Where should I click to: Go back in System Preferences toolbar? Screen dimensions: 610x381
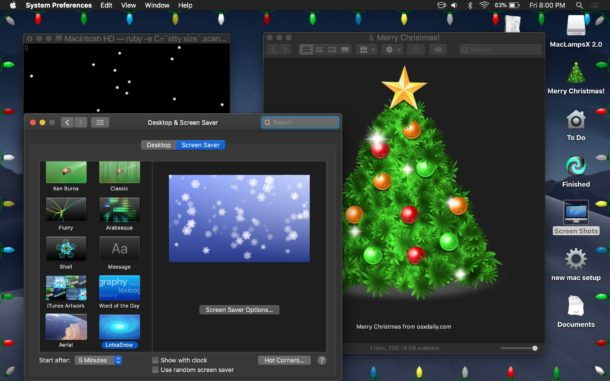67,123
